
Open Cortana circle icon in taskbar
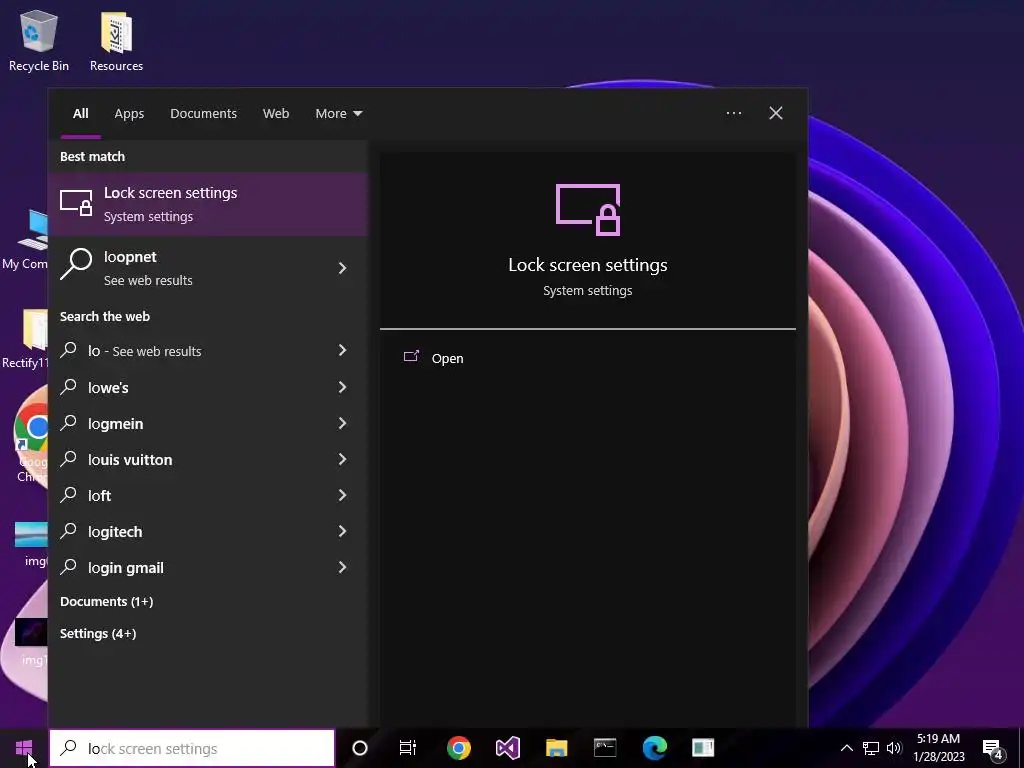[360, 748]
